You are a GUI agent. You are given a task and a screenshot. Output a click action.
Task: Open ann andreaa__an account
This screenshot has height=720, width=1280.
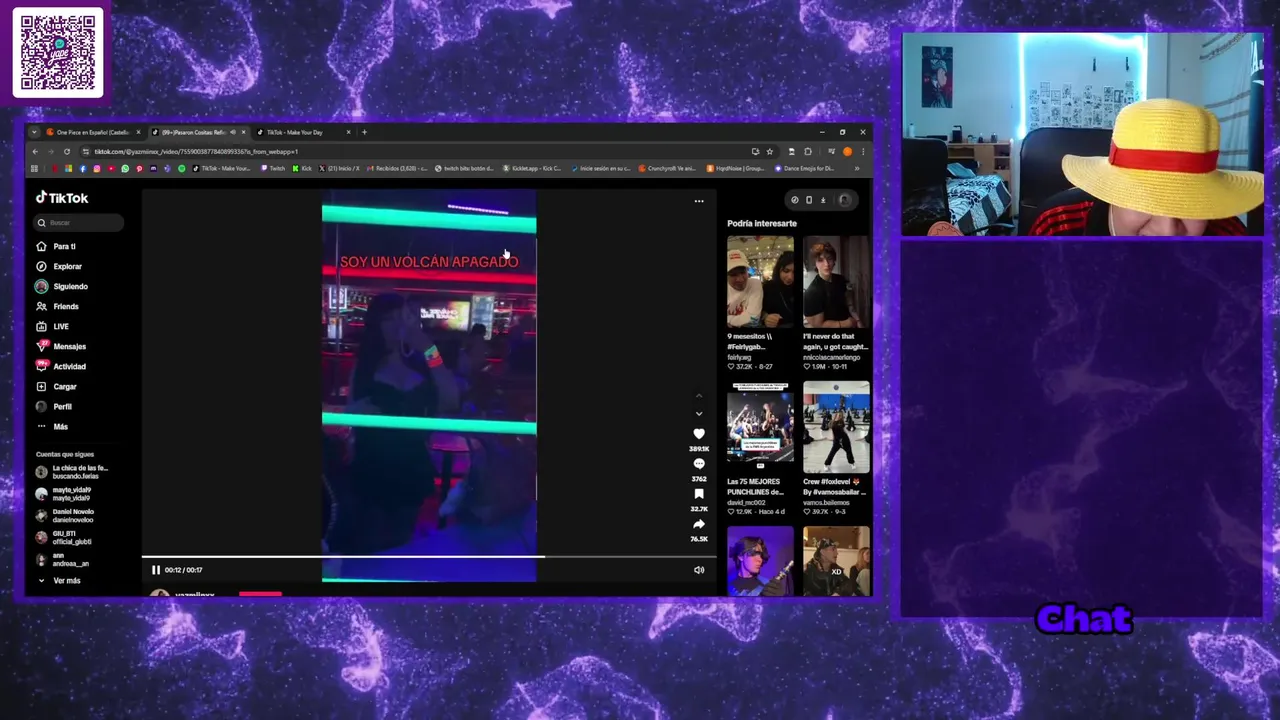63,560
